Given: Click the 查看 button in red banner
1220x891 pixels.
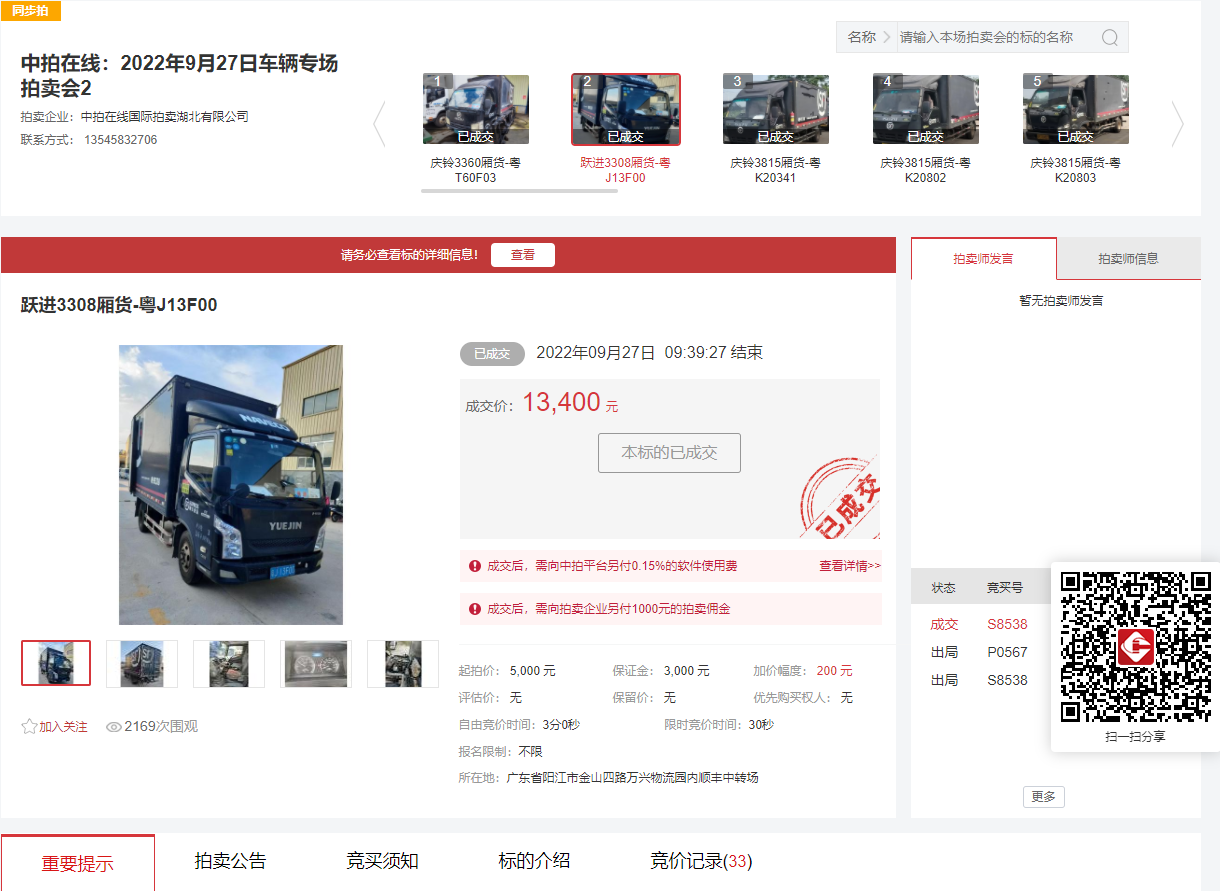Looking at the screenshot, I should coord(523,255).
